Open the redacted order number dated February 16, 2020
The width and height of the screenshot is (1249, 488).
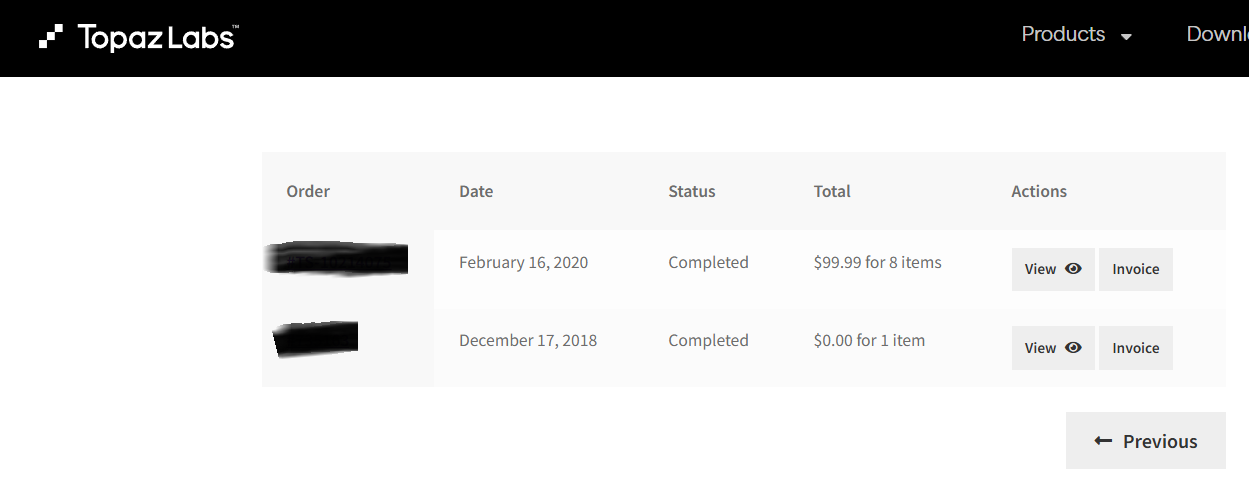[338, 259]
